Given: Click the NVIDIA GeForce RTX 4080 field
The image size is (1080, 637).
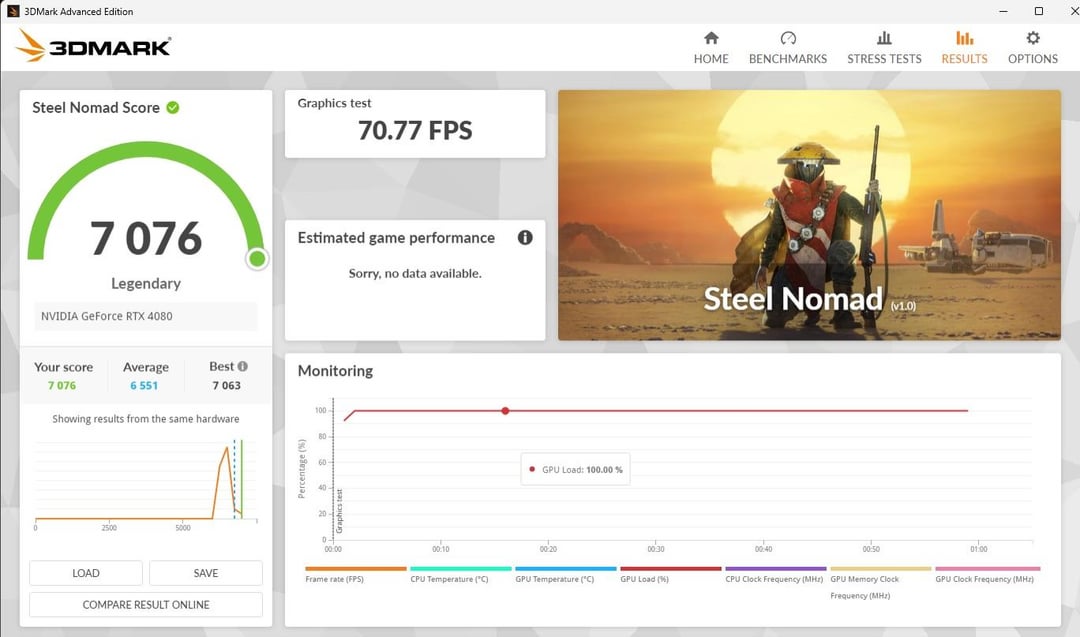Looking at the screenshot, I should pyautogui.click(x=146, y=316).
